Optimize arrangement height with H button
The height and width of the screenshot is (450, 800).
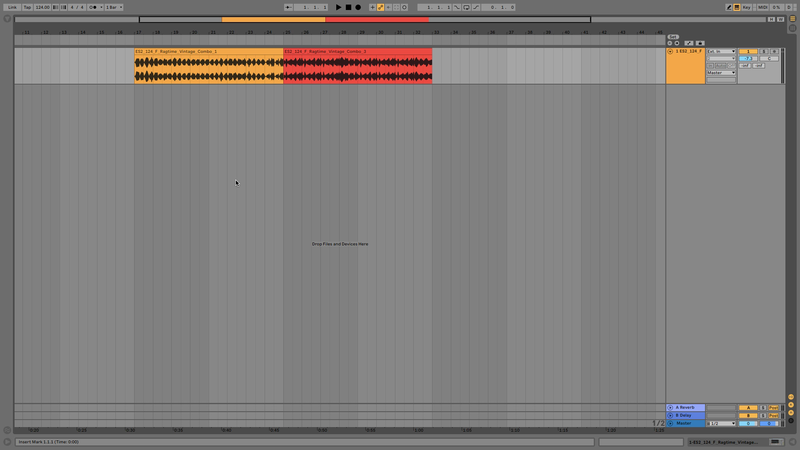point(771,19)
